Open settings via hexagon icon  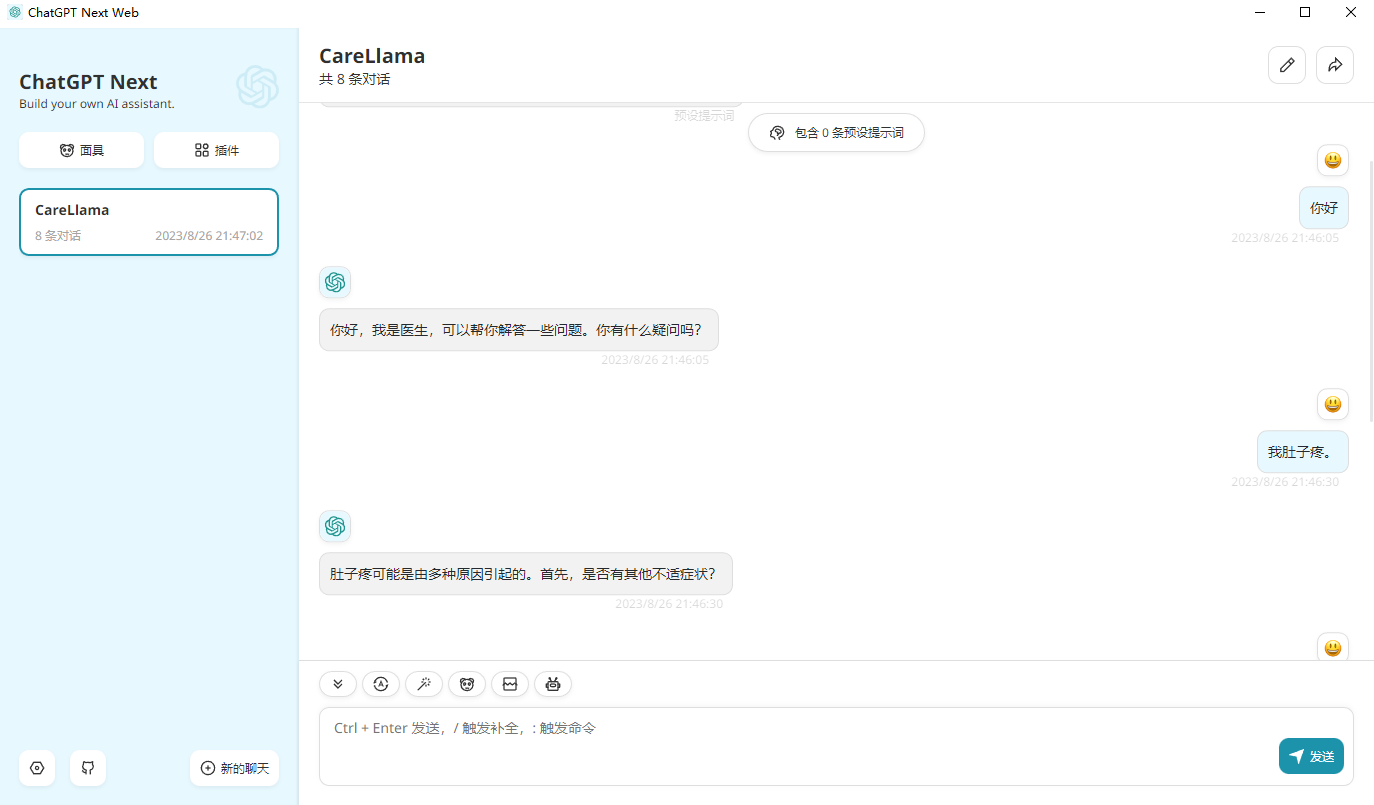pyautogui.click(x=37, y=768)
